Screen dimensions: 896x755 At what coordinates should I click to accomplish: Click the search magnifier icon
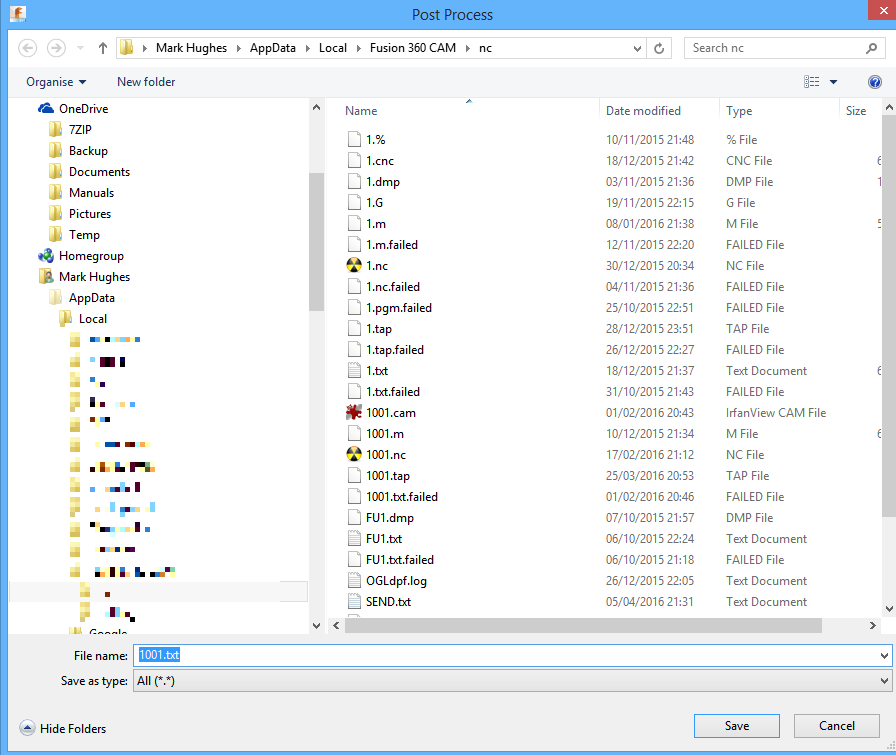click(872, 47)
